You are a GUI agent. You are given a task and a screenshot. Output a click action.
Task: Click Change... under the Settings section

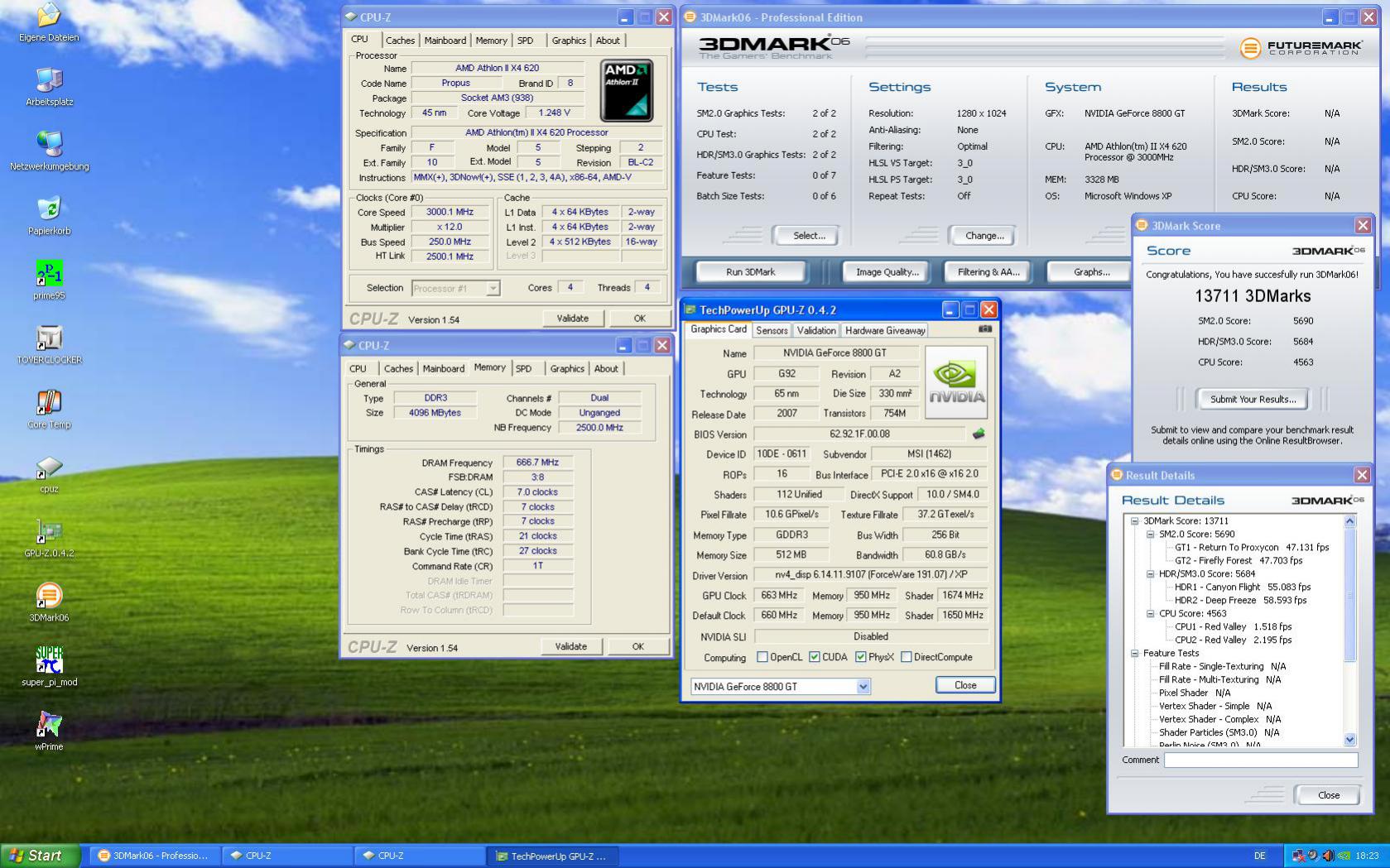coord(984,236)
